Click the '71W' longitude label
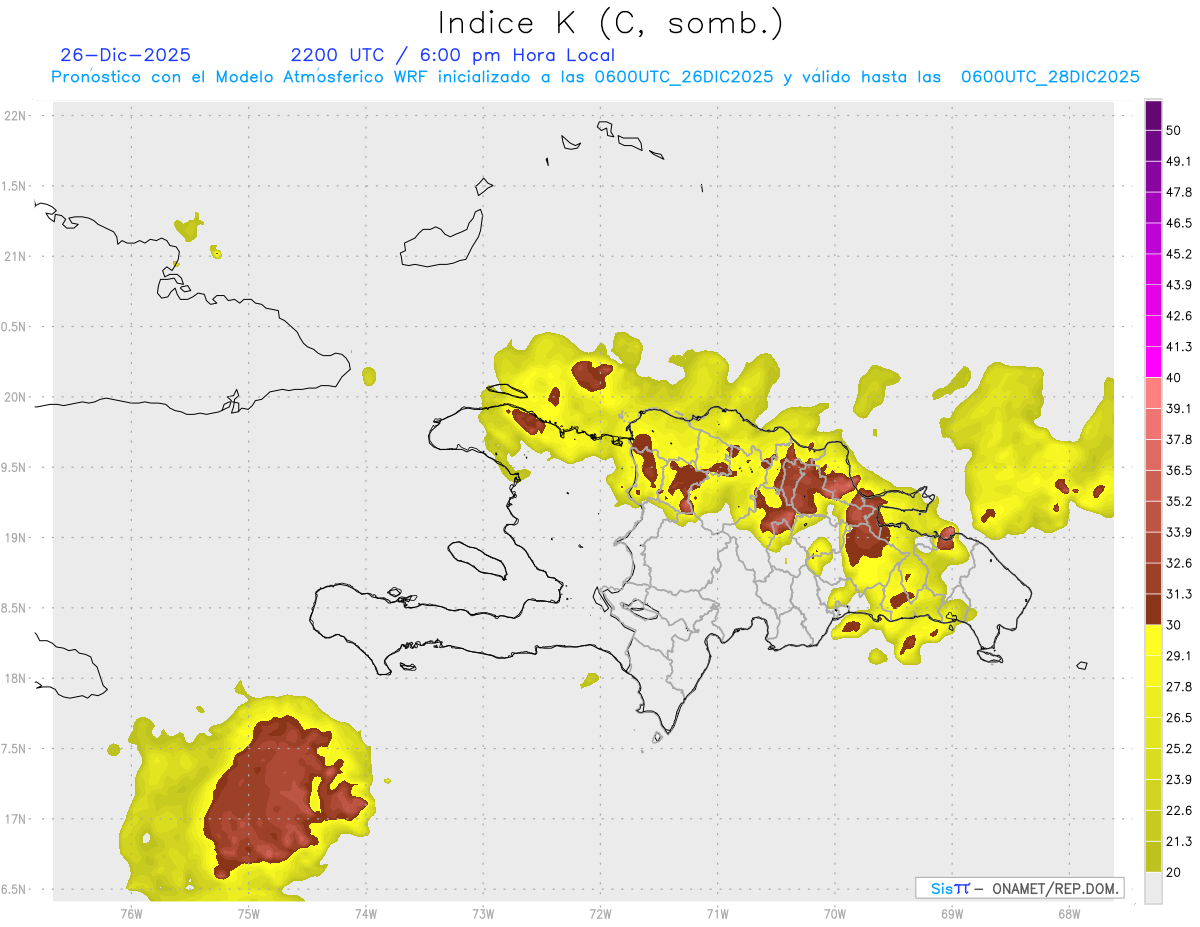This screenshot has width=1200, height=927. (x=717, y=913)
